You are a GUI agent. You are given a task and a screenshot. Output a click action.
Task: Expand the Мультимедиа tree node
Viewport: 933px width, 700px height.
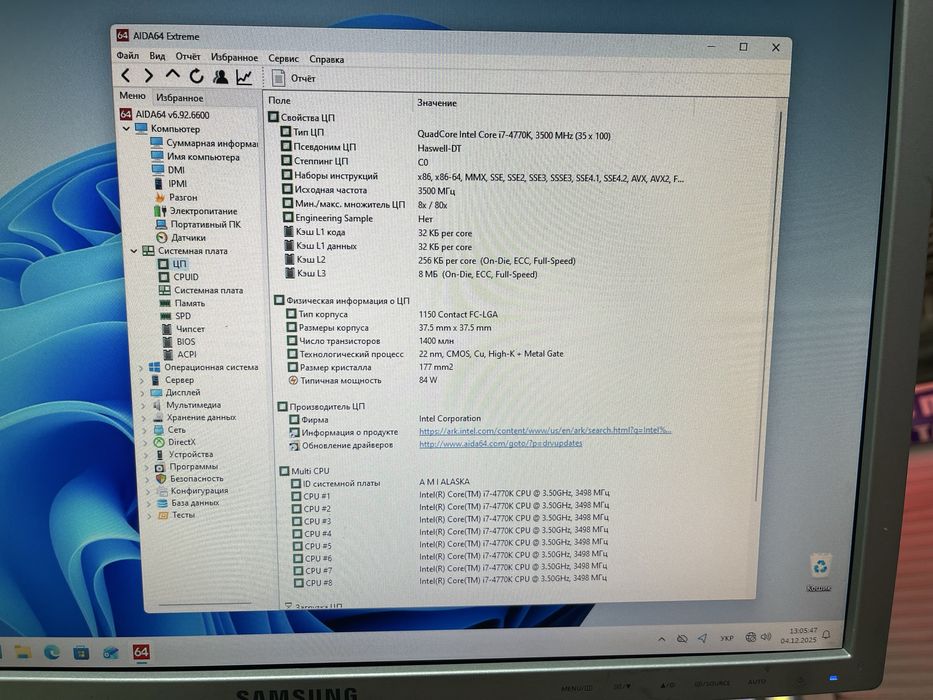pos(143,405)
